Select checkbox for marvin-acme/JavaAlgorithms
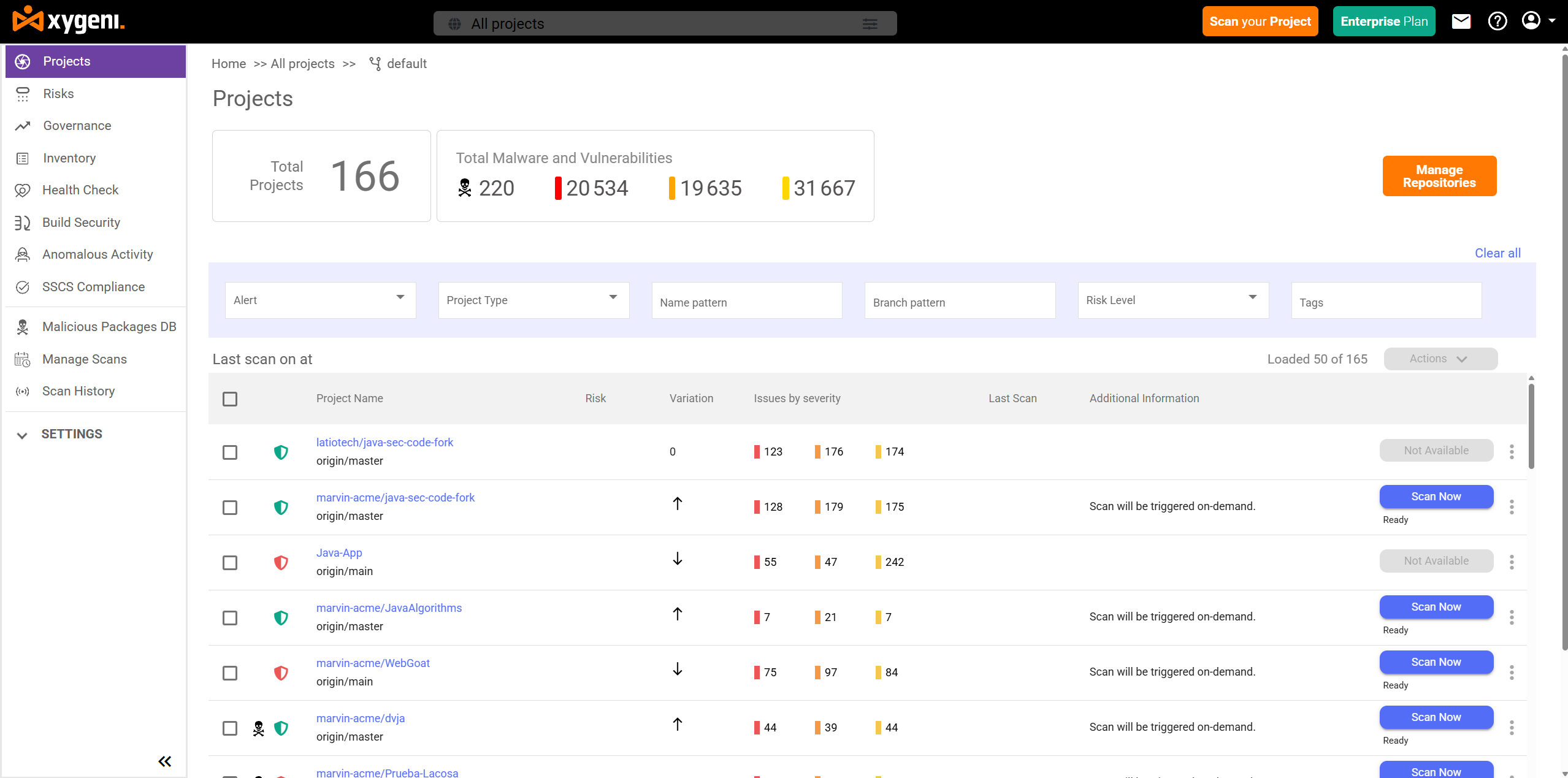The height and width of the screenshot is (778, 1568). [x=230, y=618]
